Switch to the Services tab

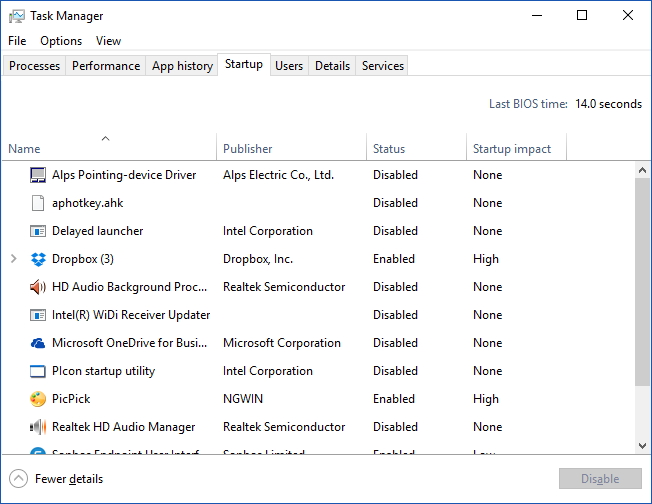tap(383, 66)
